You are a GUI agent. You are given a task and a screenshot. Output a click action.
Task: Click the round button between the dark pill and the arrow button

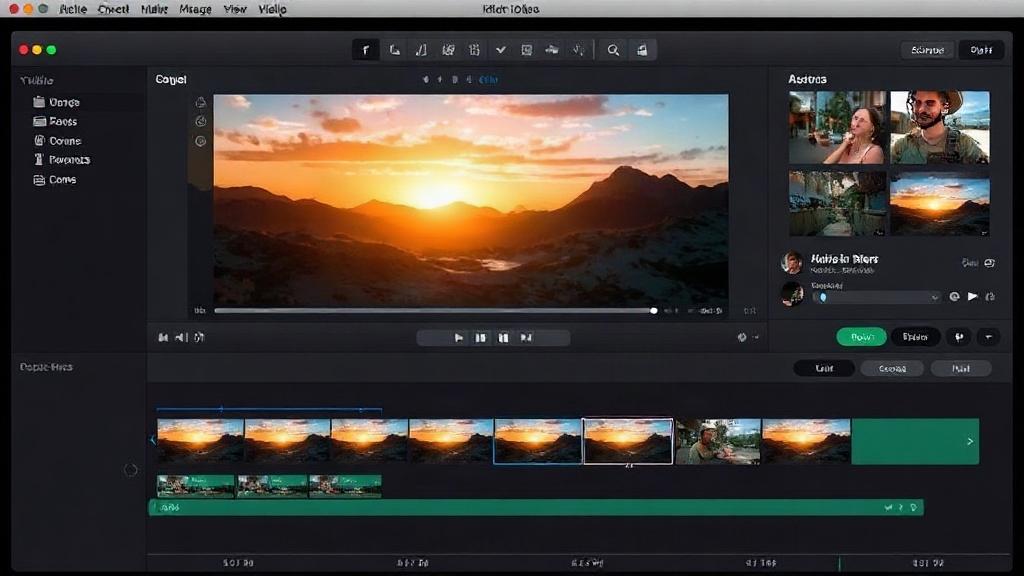coord(959,336)
